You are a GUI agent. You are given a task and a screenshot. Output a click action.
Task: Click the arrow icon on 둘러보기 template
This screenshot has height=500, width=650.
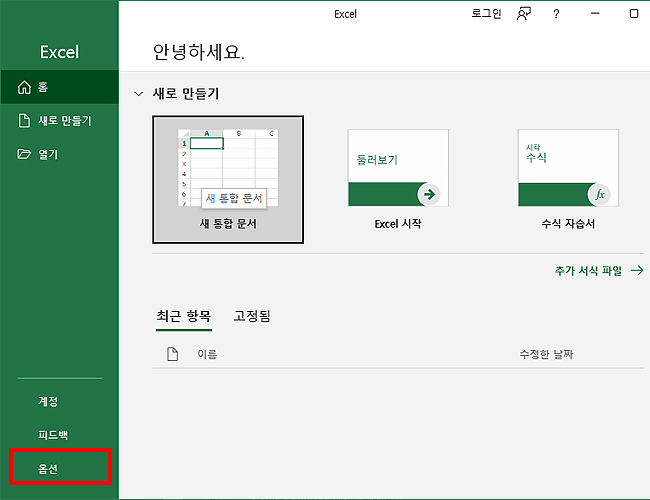click(429, 194)
